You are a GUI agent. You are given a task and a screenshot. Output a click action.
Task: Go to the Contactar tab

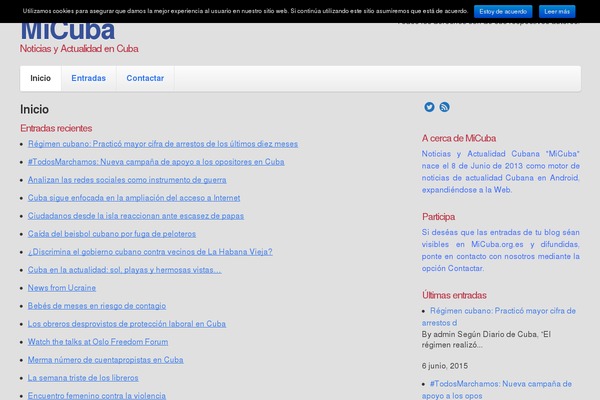tap(145, 78)
